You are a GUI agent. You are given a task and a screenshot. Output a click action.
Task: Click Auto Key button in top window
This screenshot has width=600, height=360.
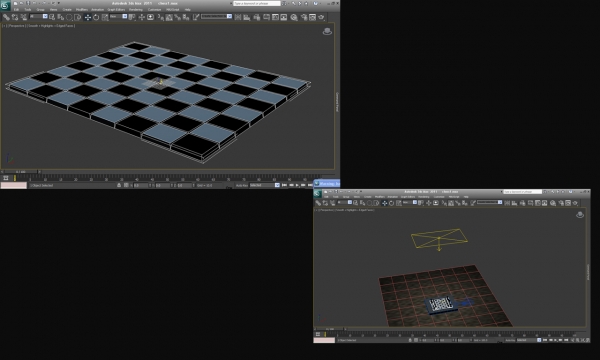pyautogui.click(x=241, y=185)
